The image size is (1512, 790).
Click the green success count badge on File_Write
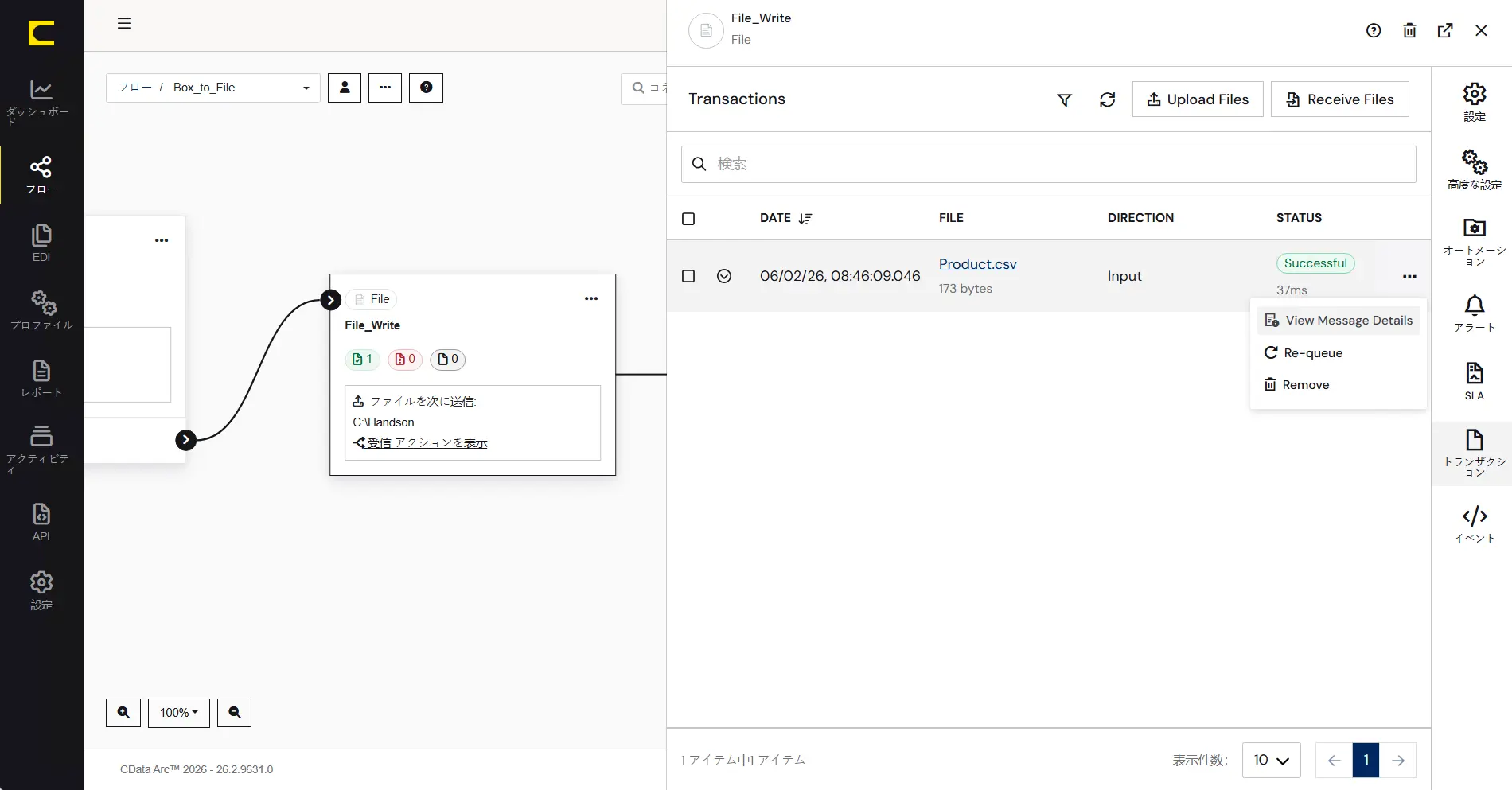pyautogui.click(x=362, y=360)
